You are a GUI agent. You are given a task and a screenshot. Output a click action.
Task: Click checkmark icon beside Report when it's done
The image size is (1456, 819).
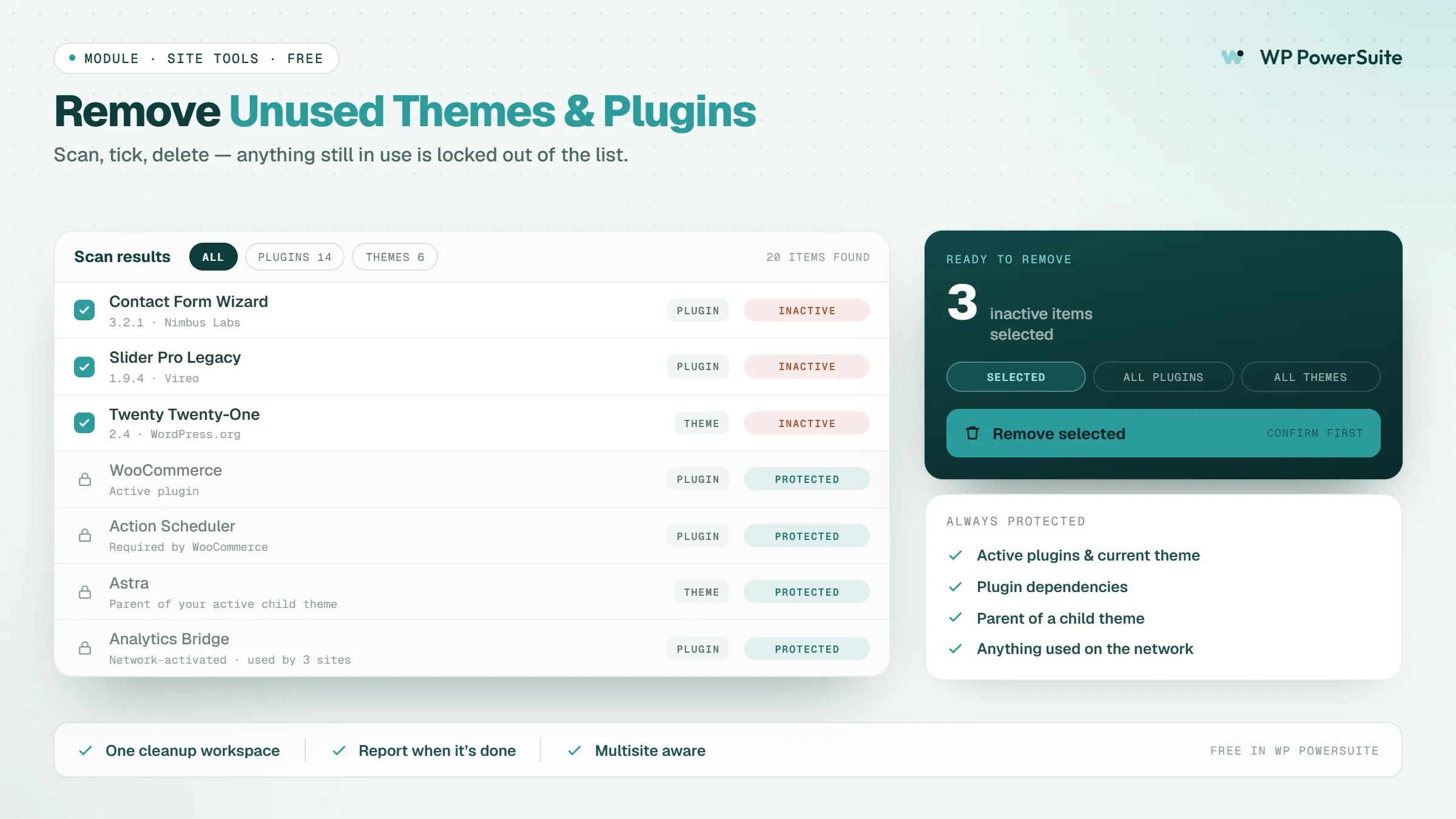339,750
